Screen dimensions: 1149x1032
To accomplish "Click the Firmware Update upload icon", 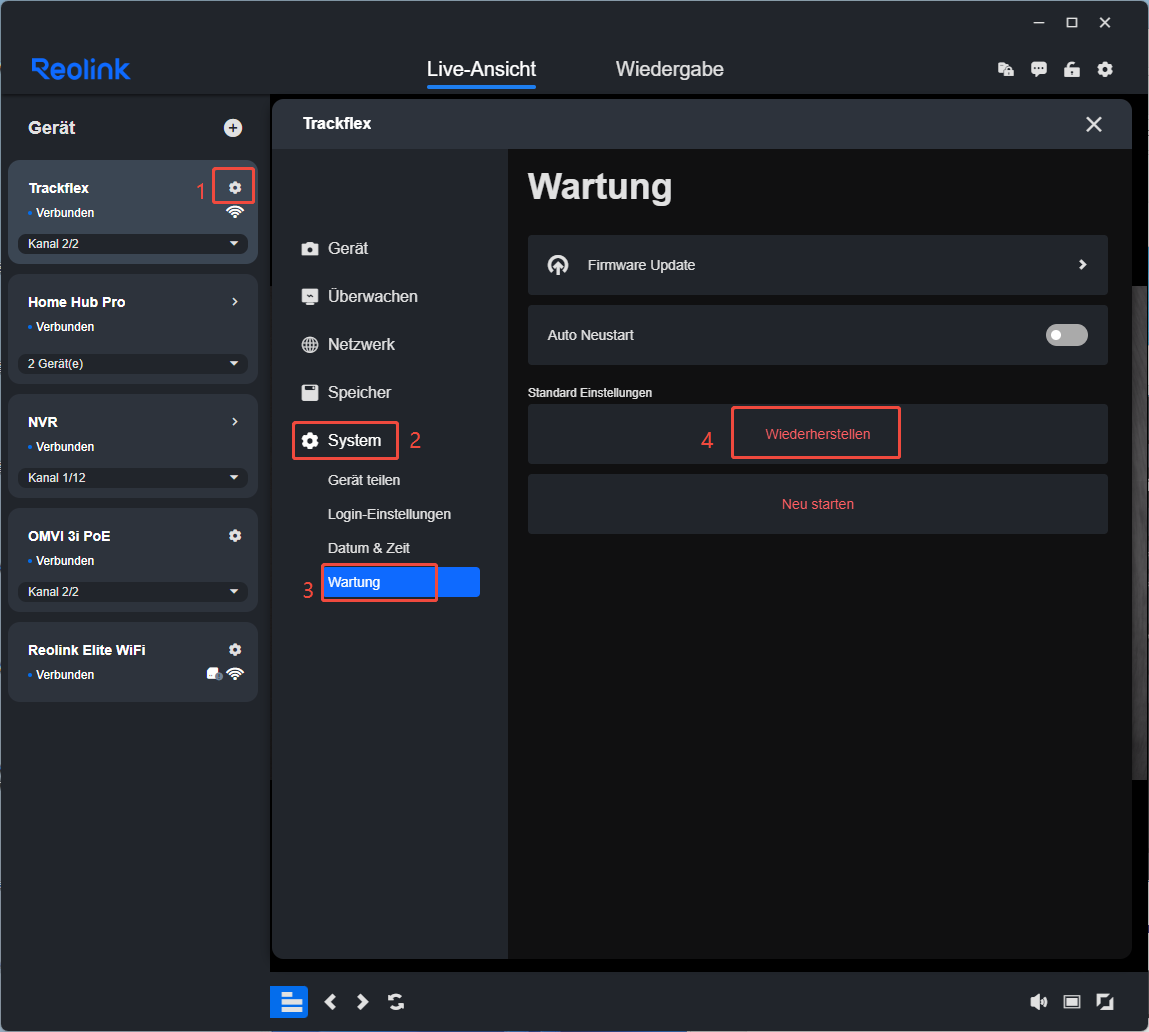I will click(x=558, y=265).
